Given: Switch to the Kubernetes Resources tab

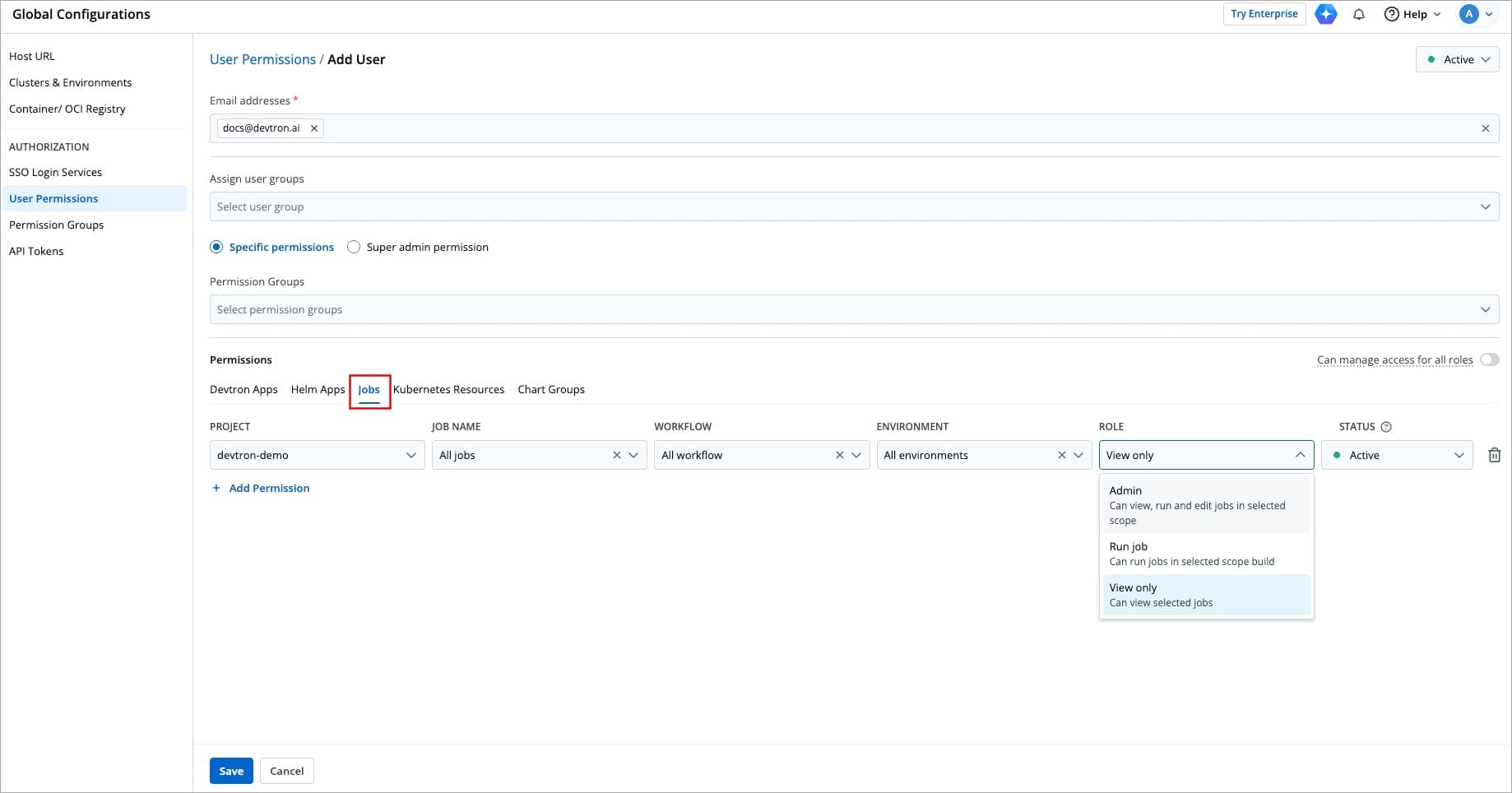Looking at the screenshot, I should [448, 389].
